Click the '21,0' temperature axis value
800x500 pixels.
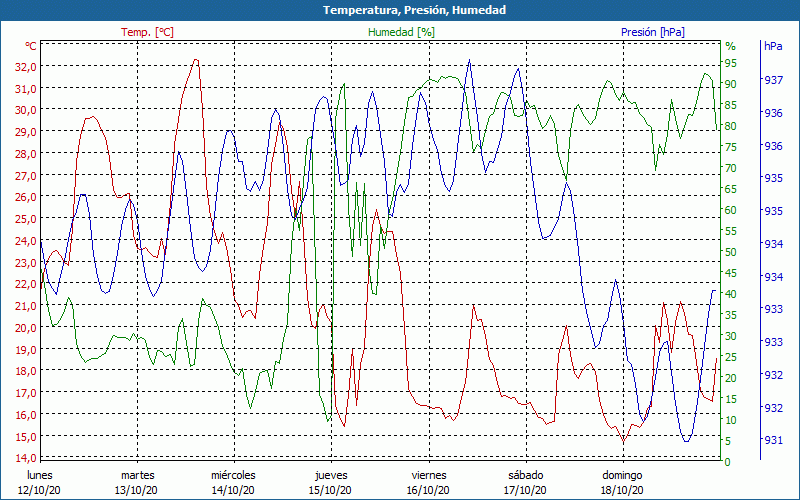coord(27,306)
